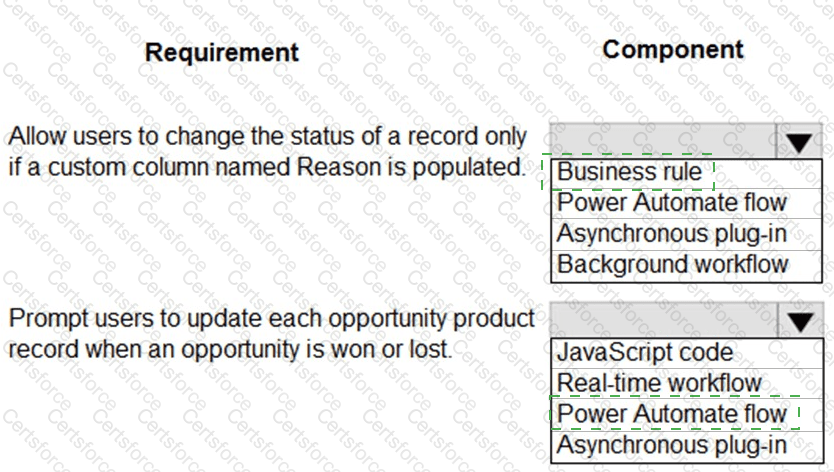Click the line starting "Prompt users to update"

[x=271, y=320]
